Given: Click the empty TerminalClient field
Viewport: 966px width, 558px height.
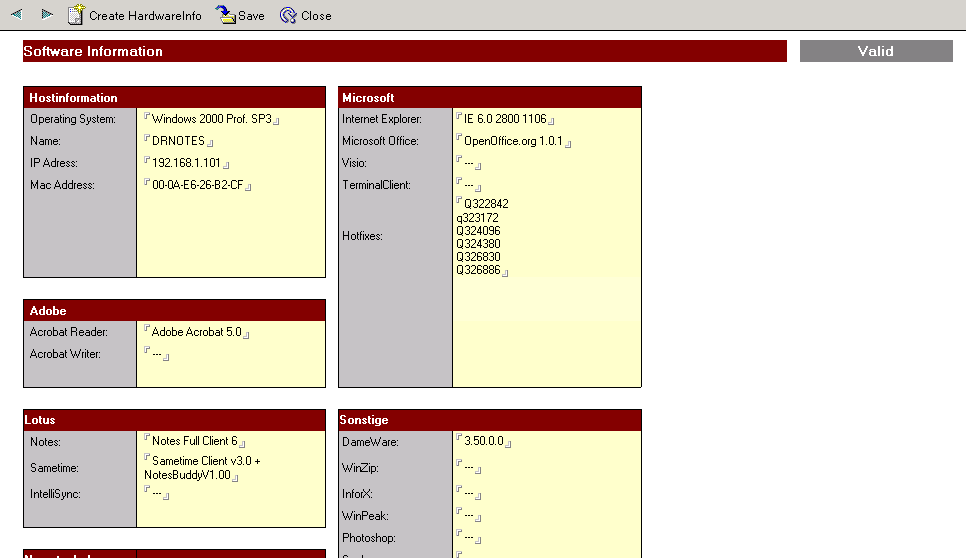Looking at the screenshot, I should [x=468, y=185].
